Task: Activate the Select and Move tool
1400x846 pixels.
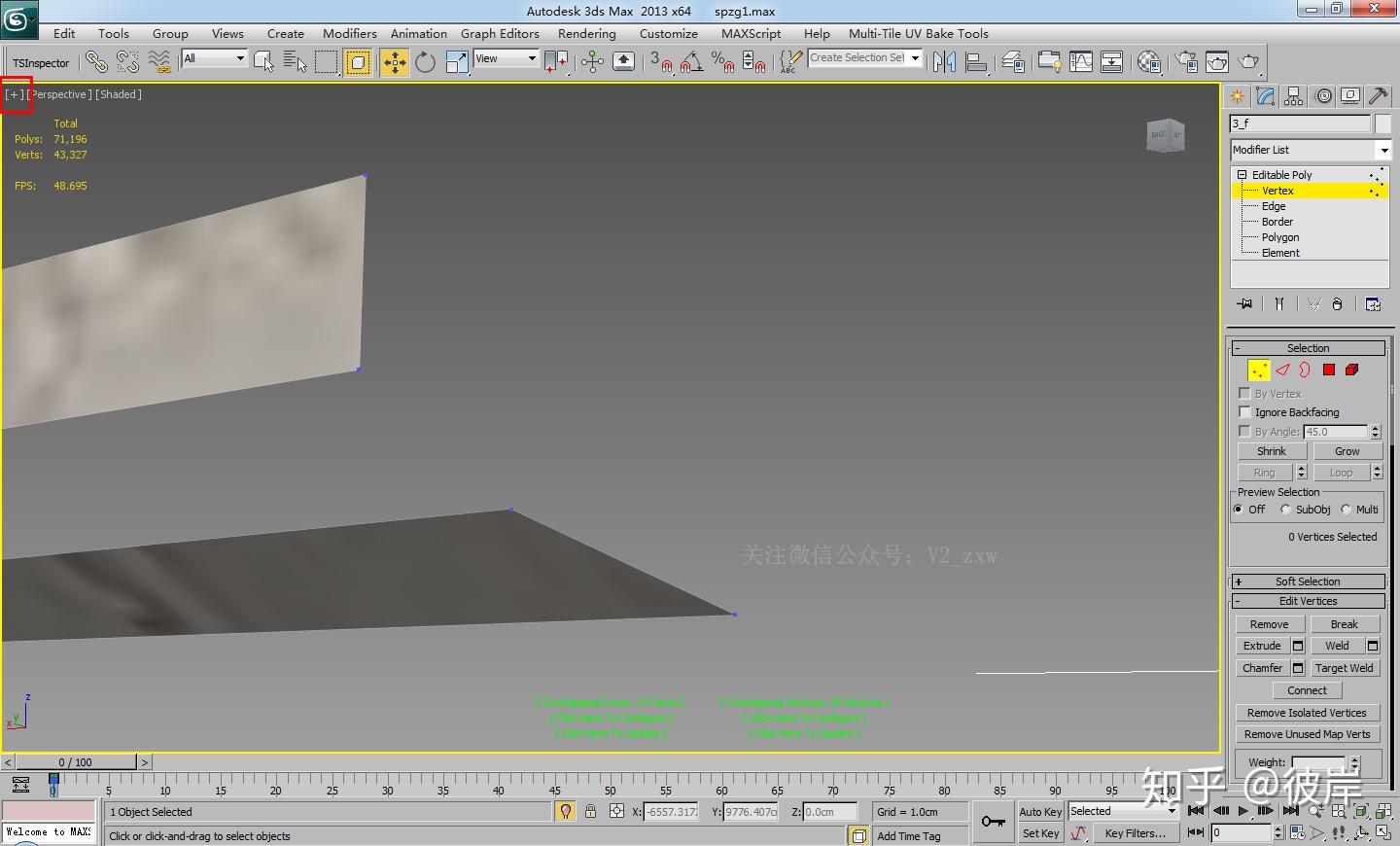Action: pyautogui.click(x=394, y=62)
